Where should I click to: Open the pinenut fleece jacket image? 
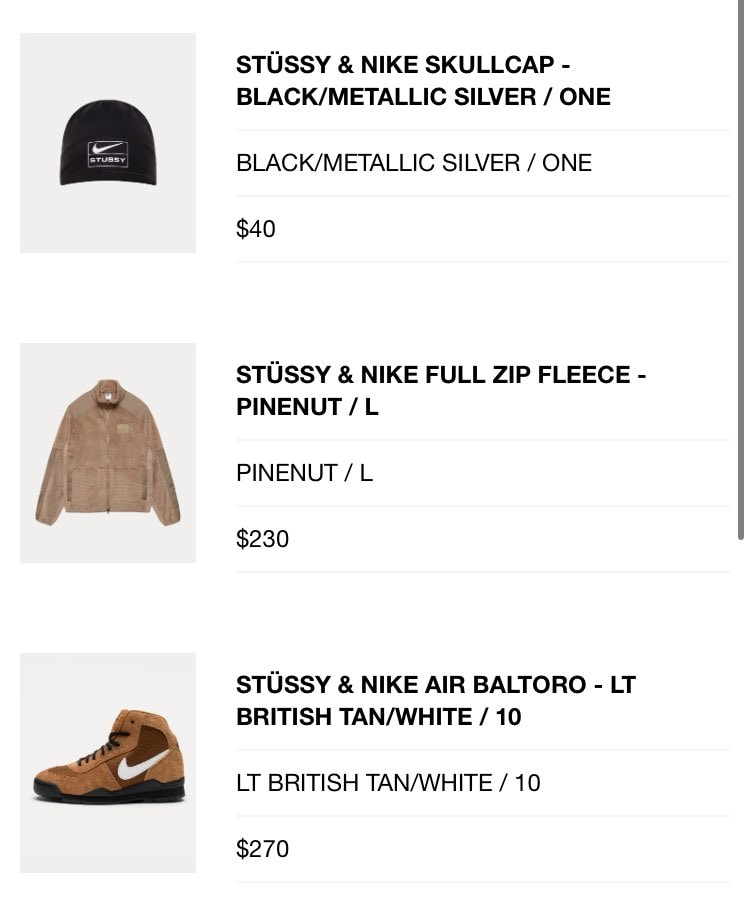108,453
